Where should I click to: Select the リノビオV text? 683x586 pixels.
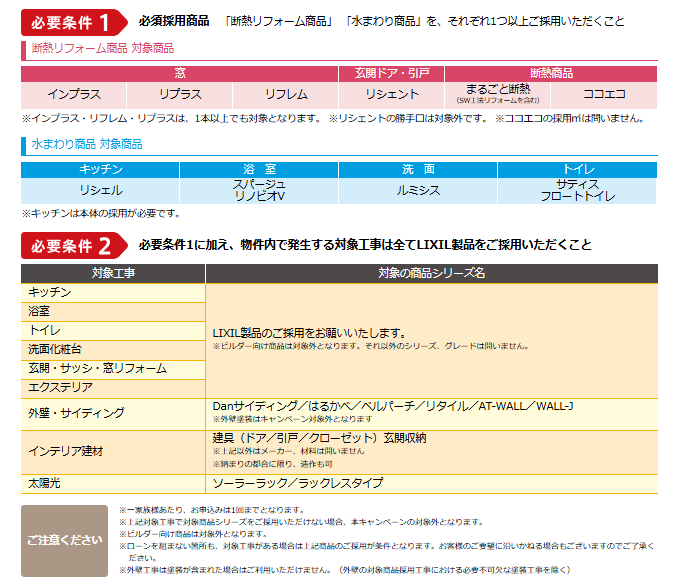point(259,196)
